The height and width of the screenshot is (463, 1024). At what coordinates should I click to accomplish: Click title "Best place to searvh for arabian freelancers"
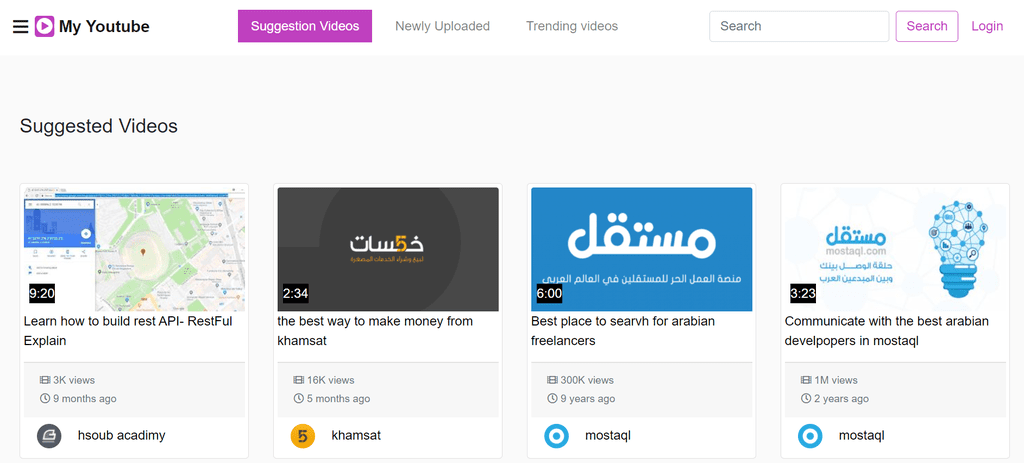click(623, 331)
